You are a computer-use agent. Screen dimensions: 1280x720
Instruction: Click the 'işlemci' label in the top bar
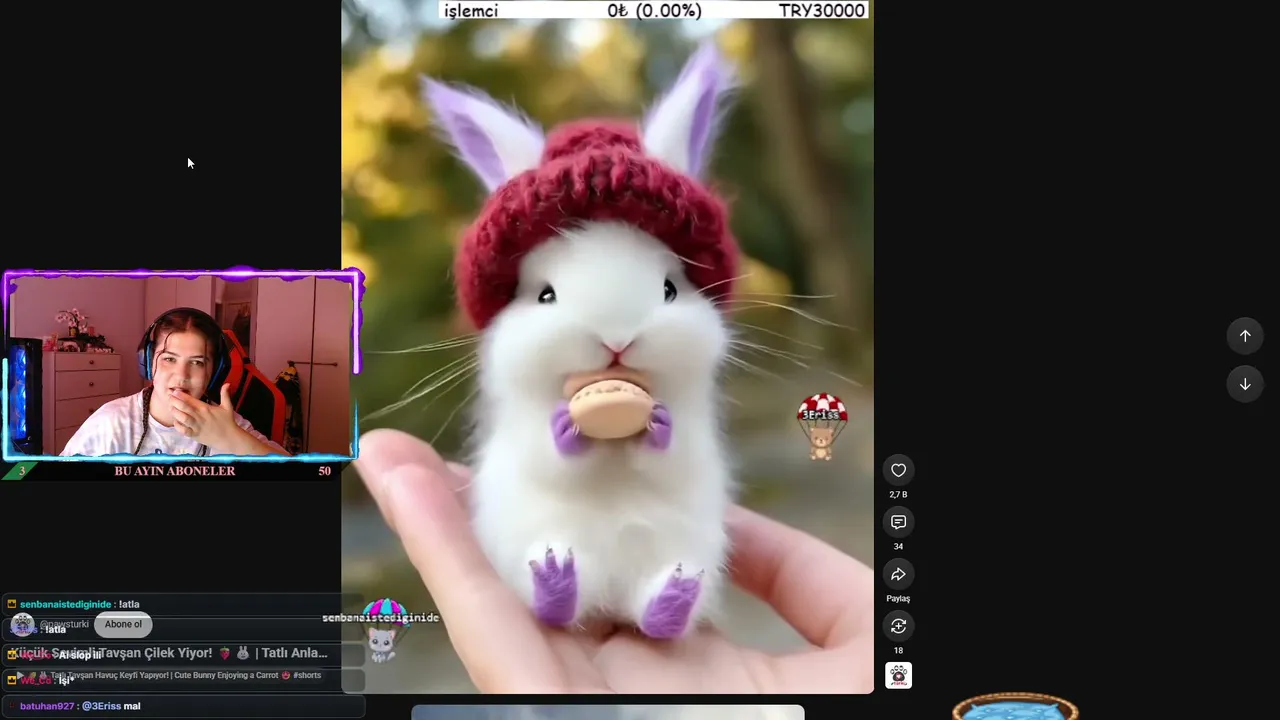pyautogui.click(x=471, y=11)
